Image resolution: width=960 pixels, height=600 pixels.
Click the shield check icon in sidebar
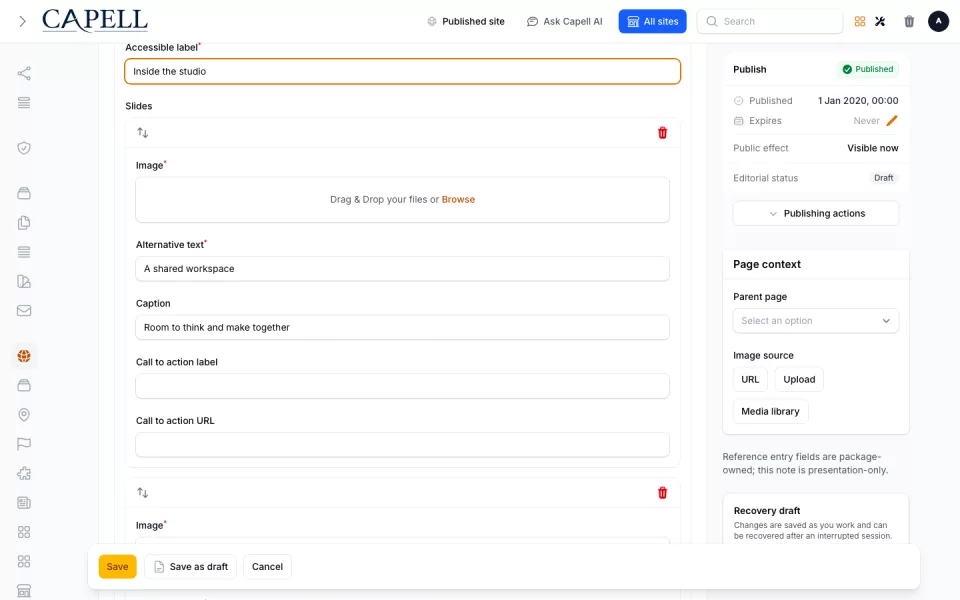point(24,148)
